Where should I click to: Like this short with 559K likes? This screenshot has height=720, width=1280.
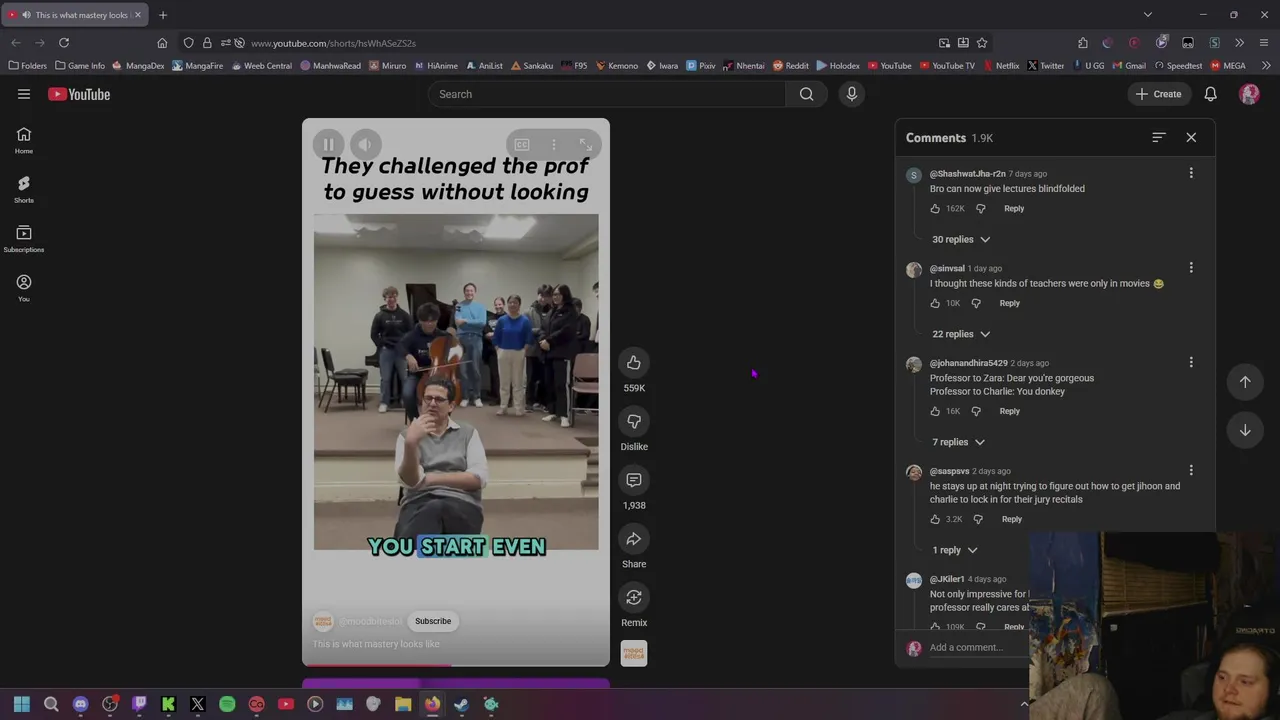634,362
